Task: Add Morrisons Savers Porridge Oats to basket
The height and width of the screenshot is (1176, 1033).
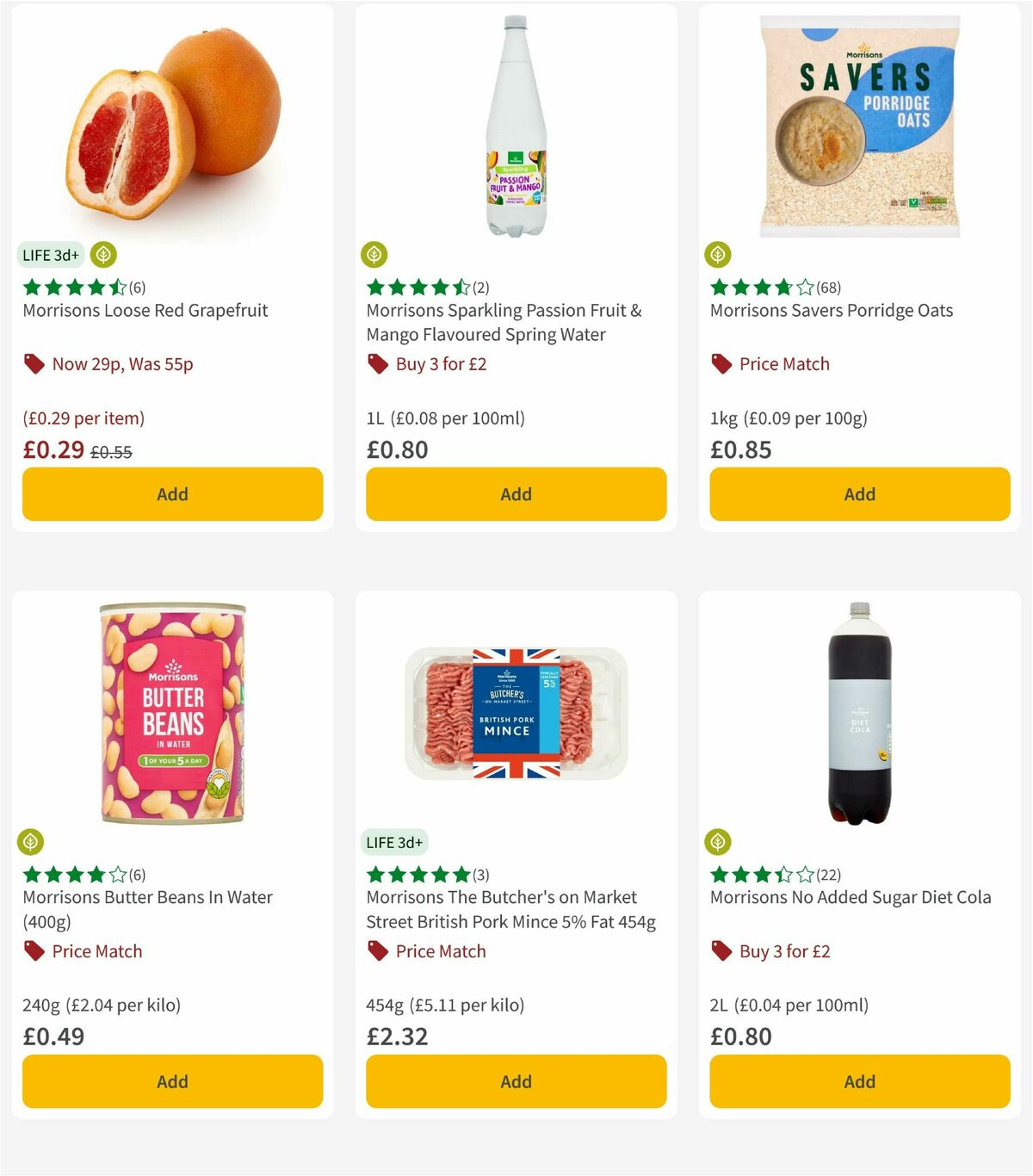Action: pyautogui.click(x=859, y=494)
